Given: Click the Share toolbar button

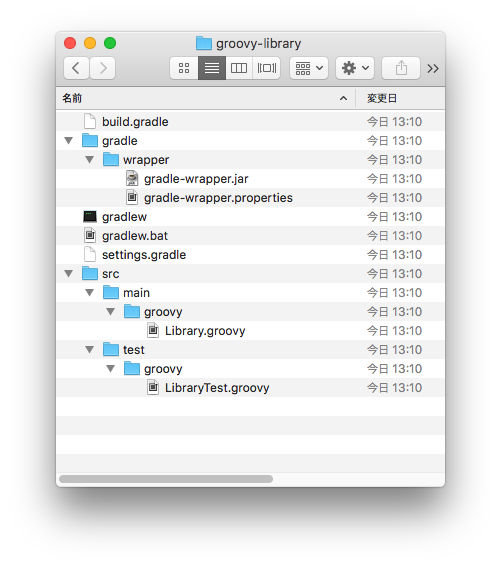Looking at the screenshot, I should click(x=401, y=68).
